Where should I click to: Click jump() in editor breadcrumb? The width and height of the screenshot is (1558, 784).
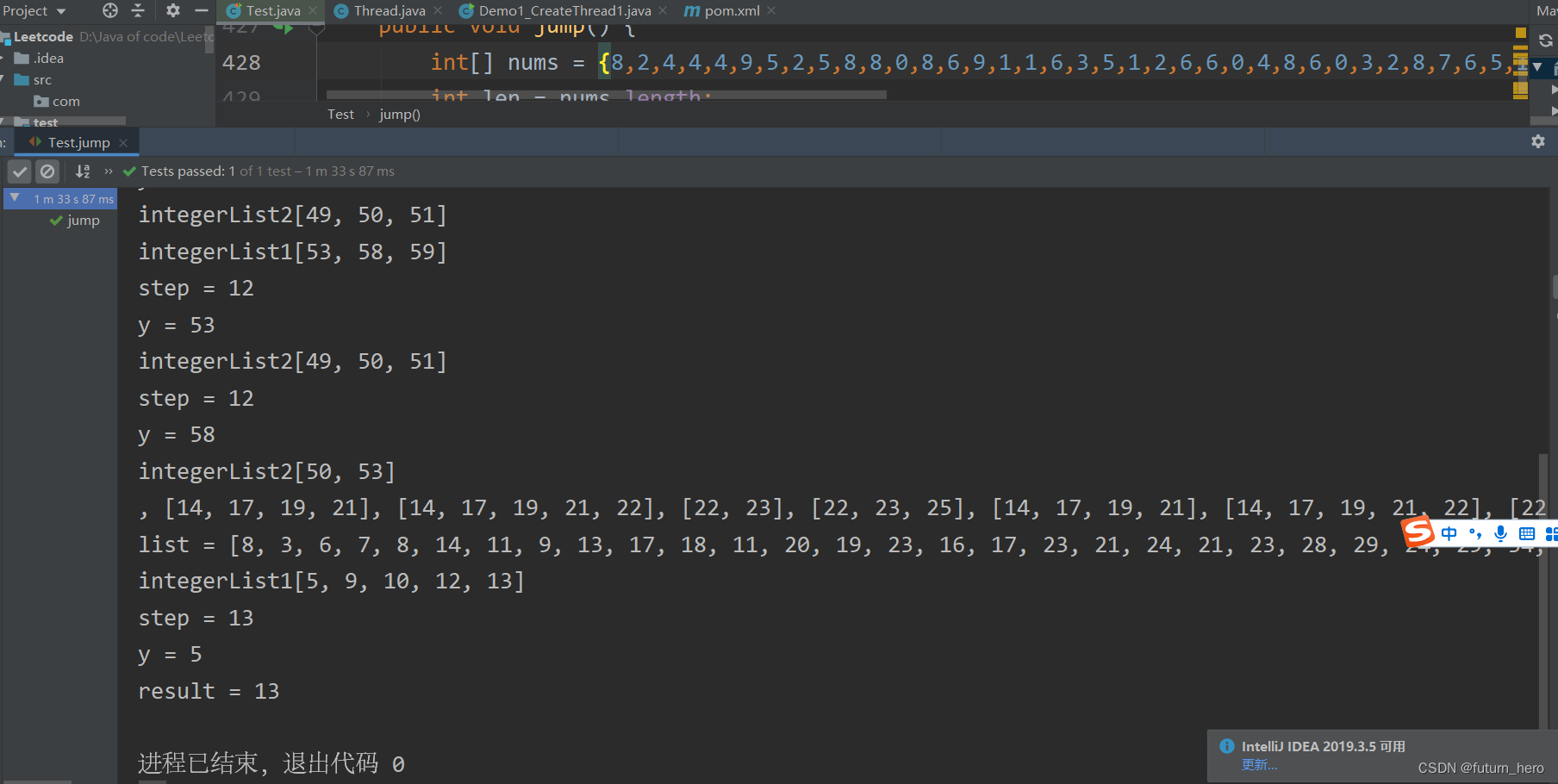[400, 115]
